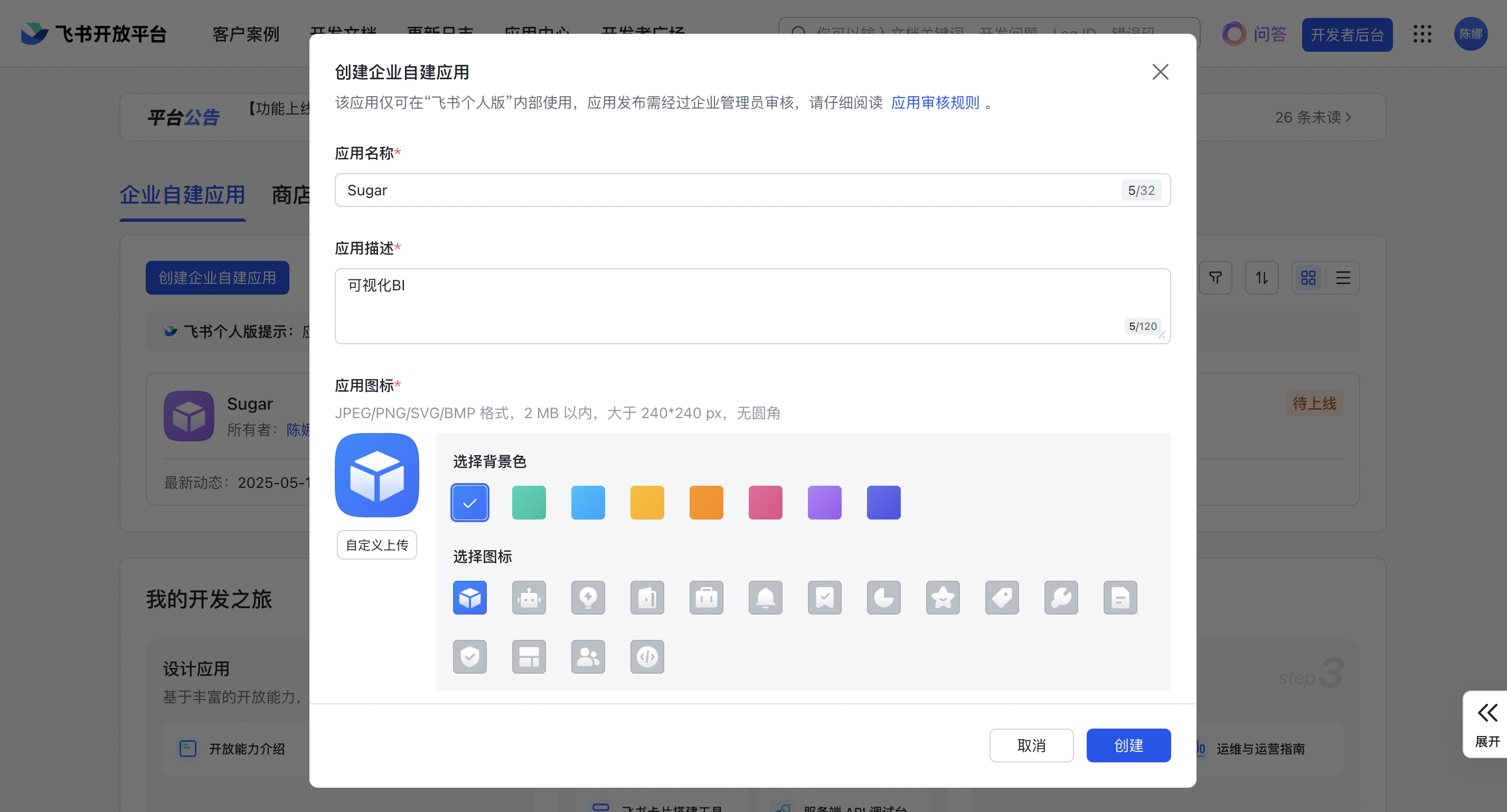The width and height of the screenshot is (1507, 812).
Task: Click the 平台公告 label
Action: coord(184,118)
